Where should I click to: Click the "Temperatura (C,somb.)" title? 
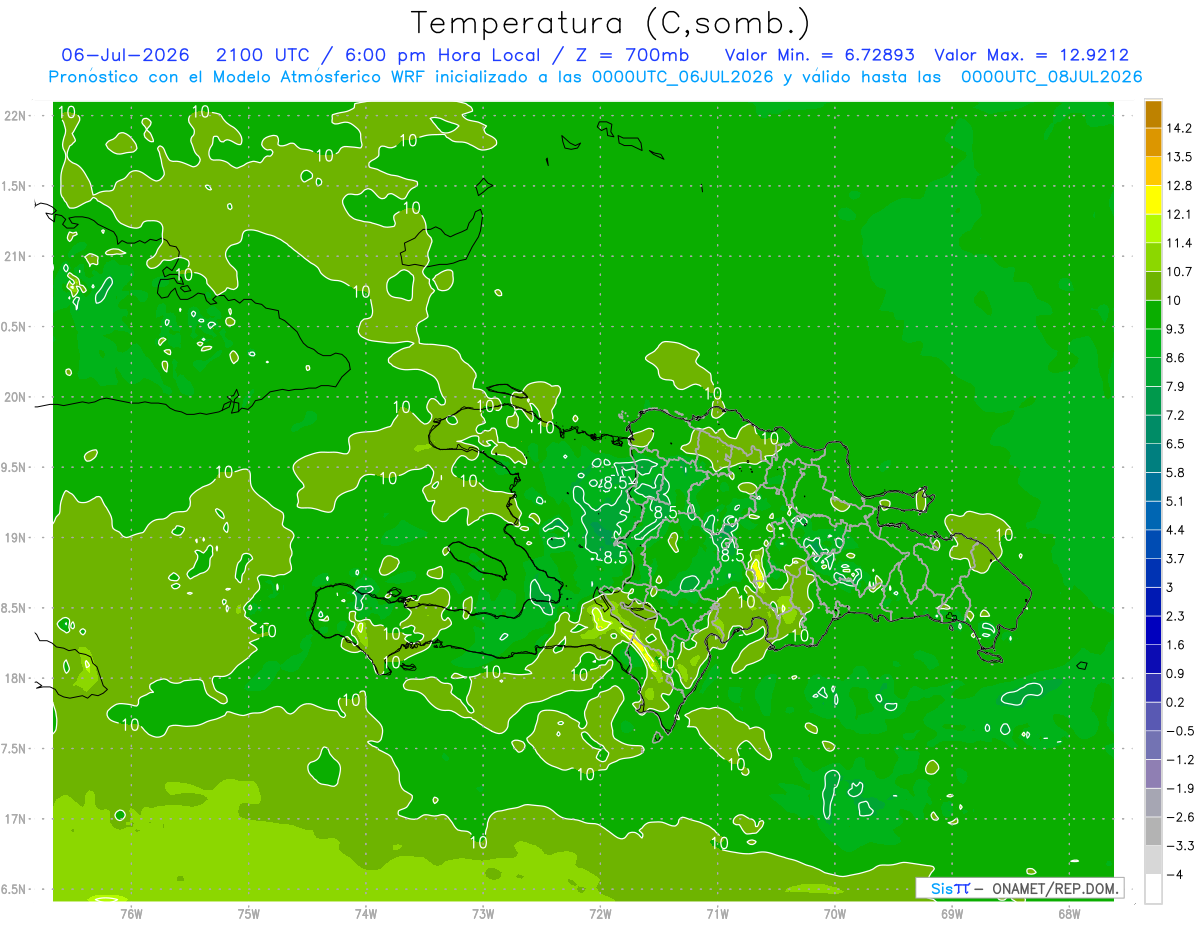coord(611,23)
